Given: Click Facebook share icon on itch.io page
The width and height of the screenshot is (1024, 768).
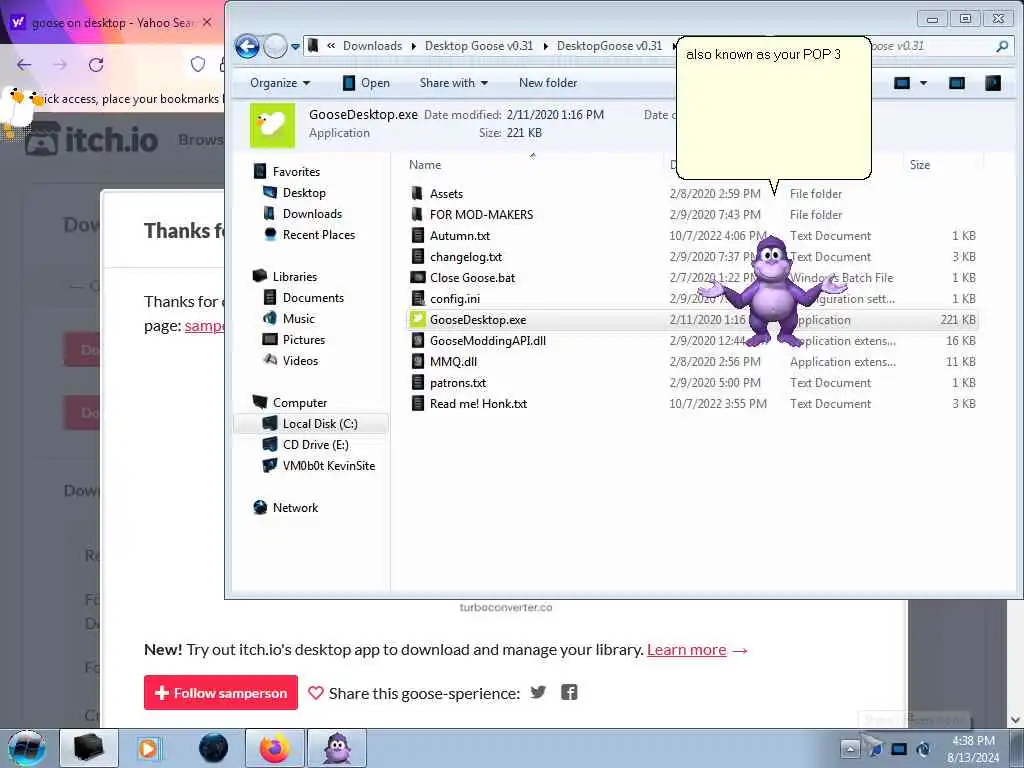Looking at the screenshot, I should point(569,692).
